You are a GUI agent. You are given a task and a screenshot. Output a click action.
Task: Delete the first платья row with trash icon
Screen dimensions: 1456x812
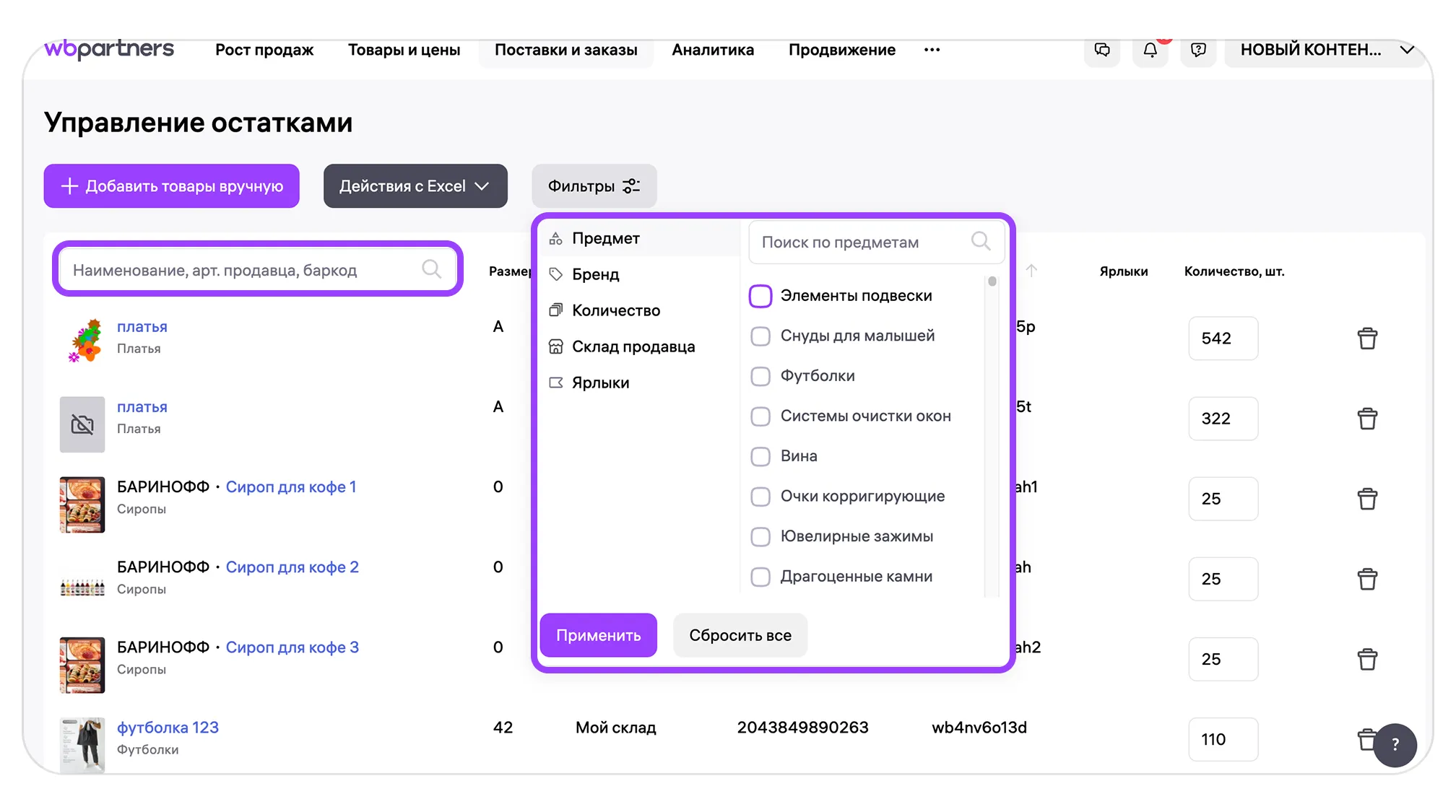1366,339
